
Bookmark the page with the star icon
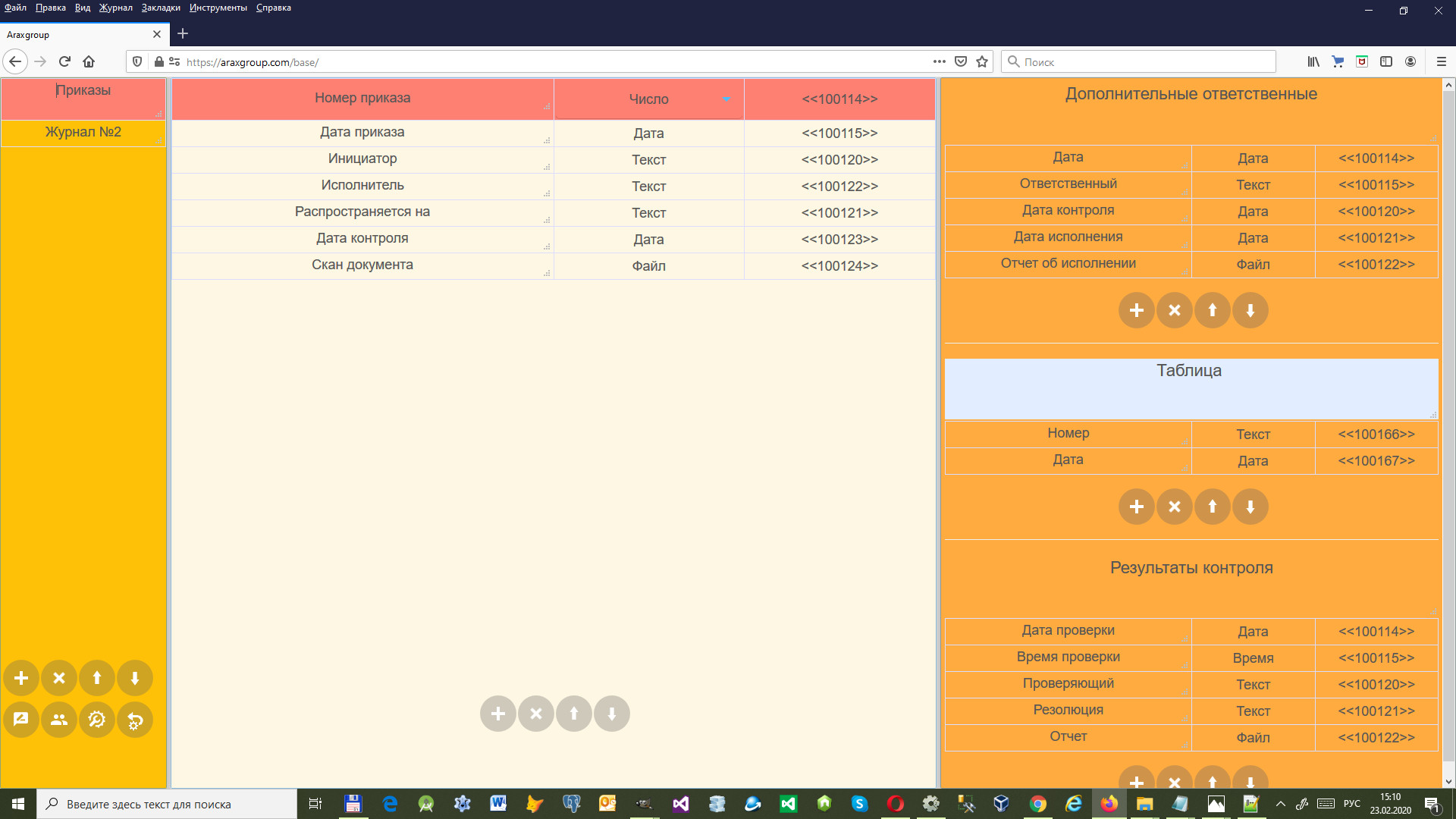[x=982, y=61]
